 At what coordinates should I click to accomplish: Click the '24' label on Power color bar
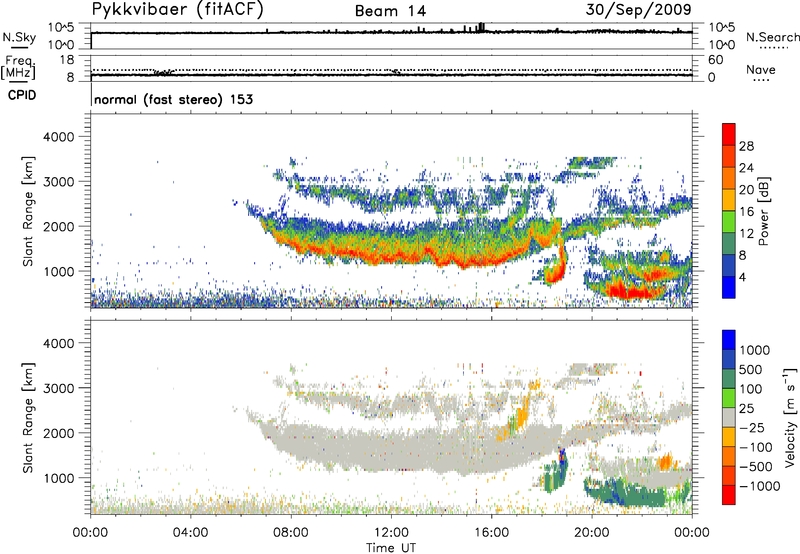tap(746, 168)
